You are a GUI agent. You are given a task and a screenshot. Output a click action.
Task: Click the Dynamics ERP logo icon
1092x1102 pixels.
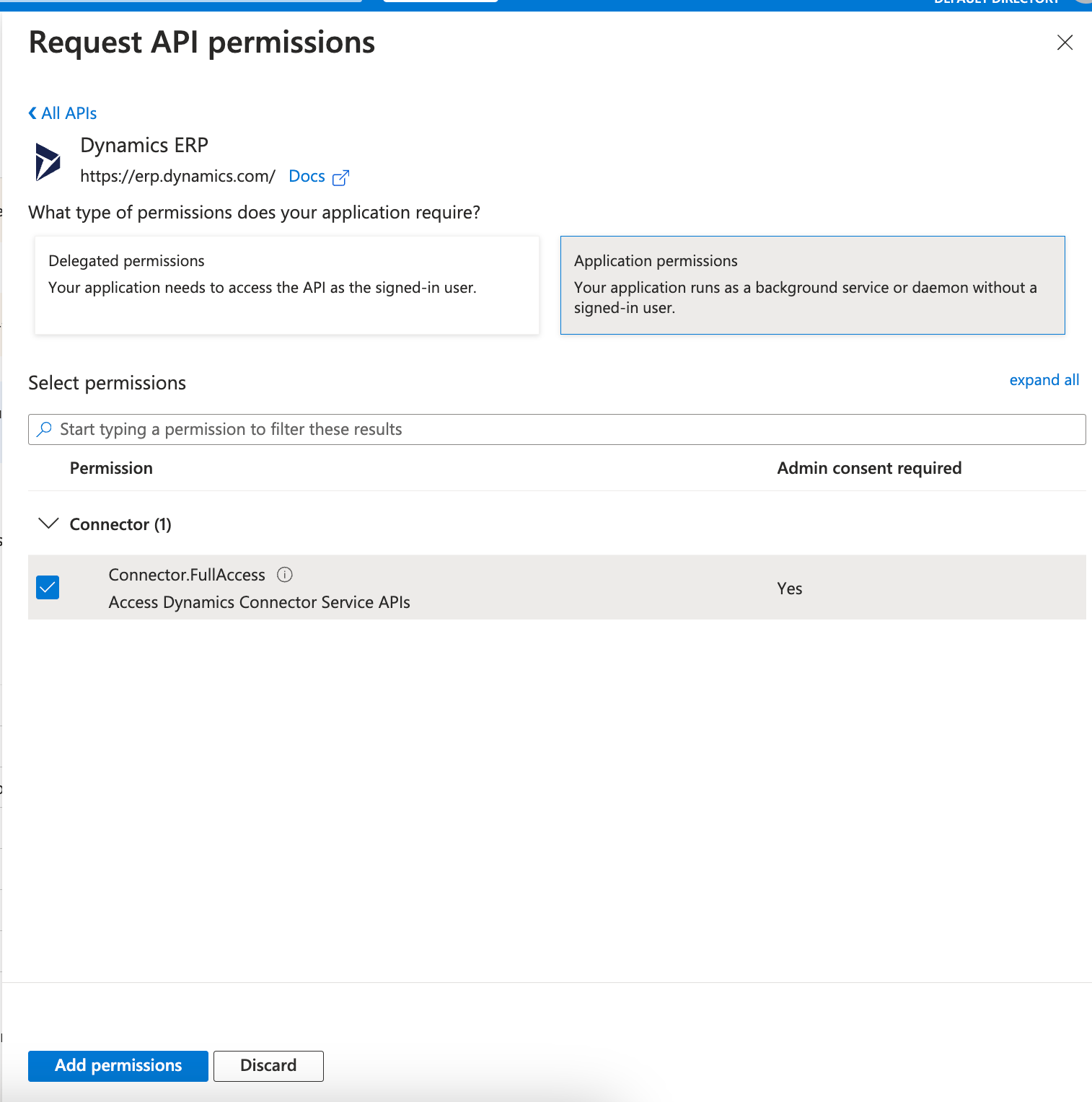(48, 161)
